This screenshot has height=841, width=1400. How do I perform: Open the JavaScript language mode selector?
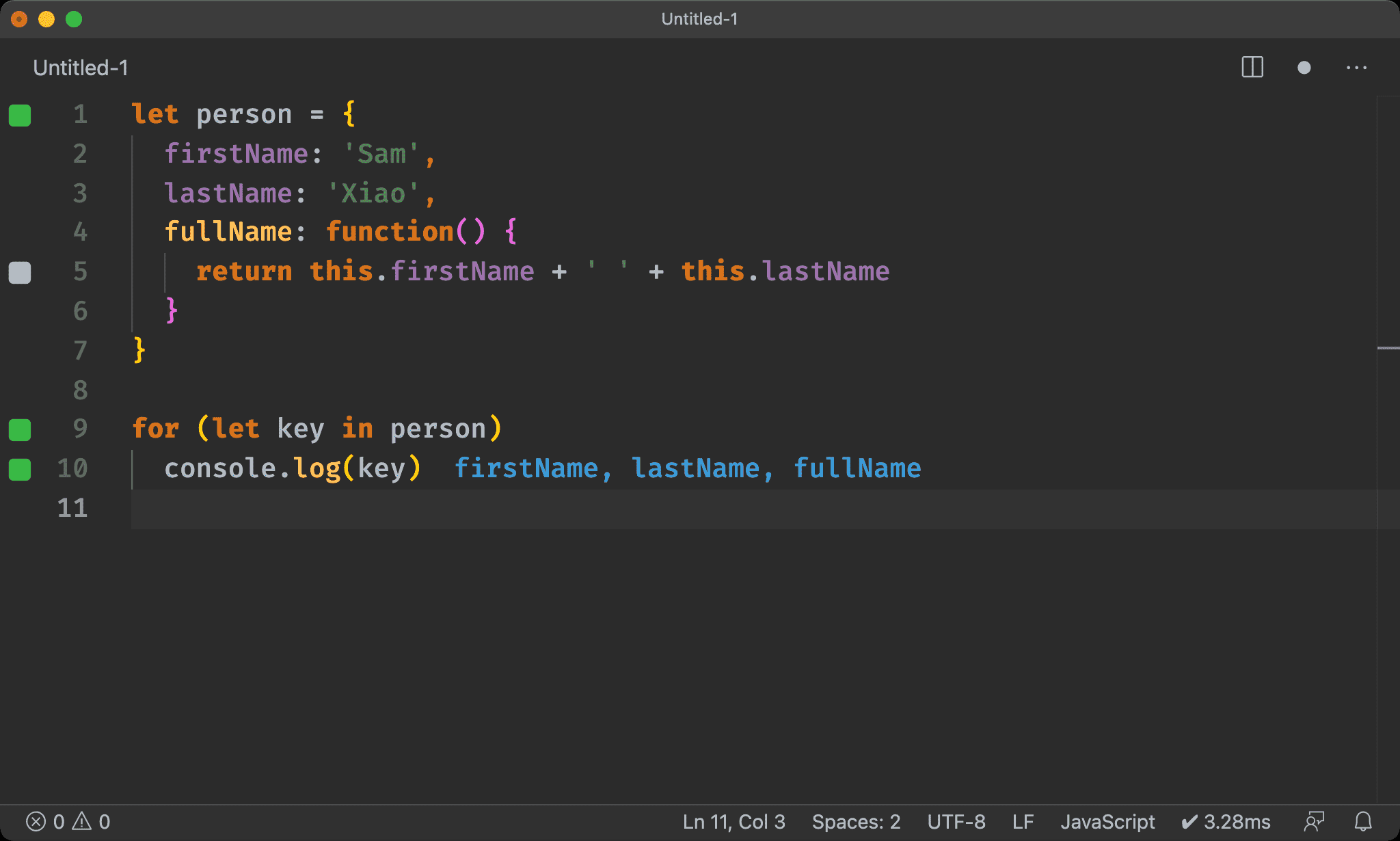[x=1107, y=821]
